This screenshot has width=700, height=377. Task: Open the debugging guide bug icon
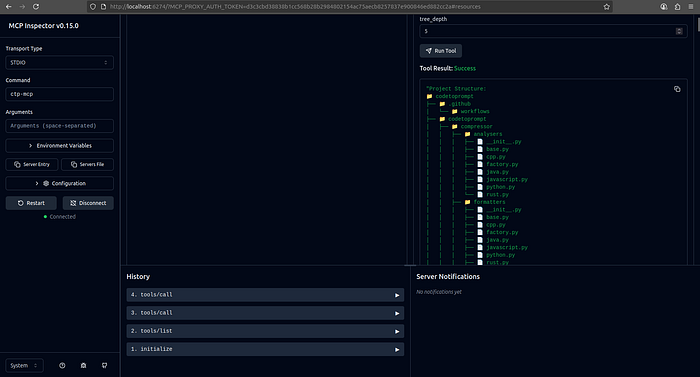(83, 365)
